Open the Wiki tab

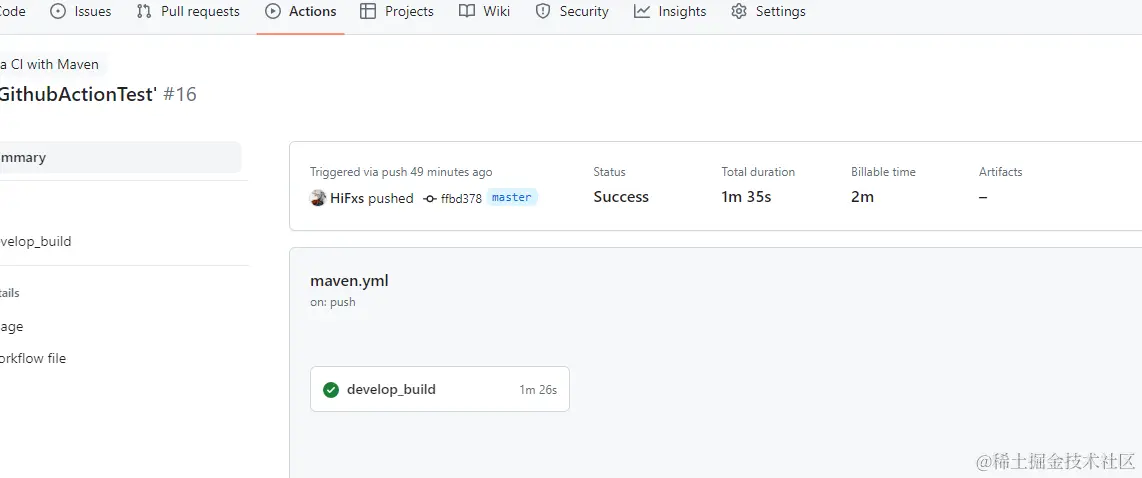[x=484, y=12]
